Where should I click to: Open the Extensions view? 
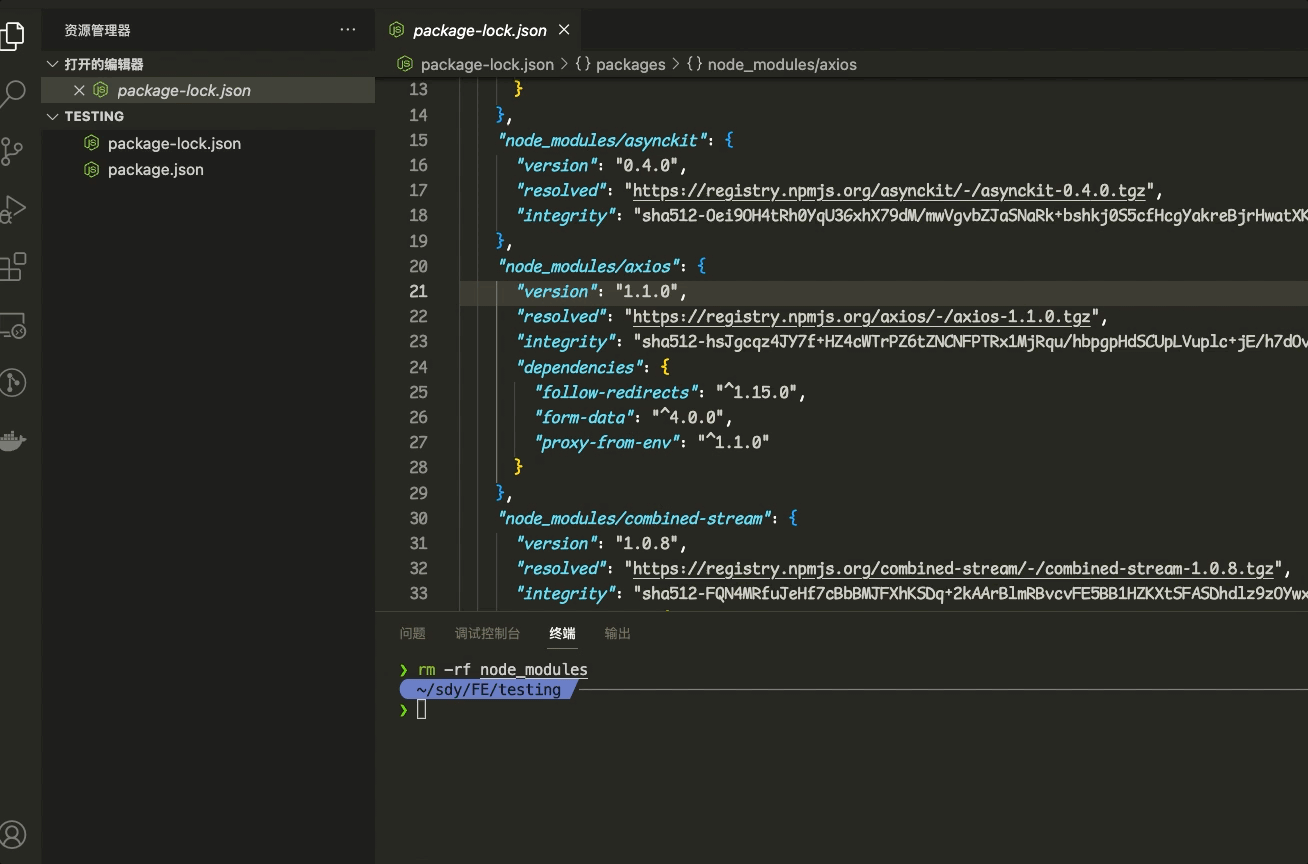[x=12, y=267]
